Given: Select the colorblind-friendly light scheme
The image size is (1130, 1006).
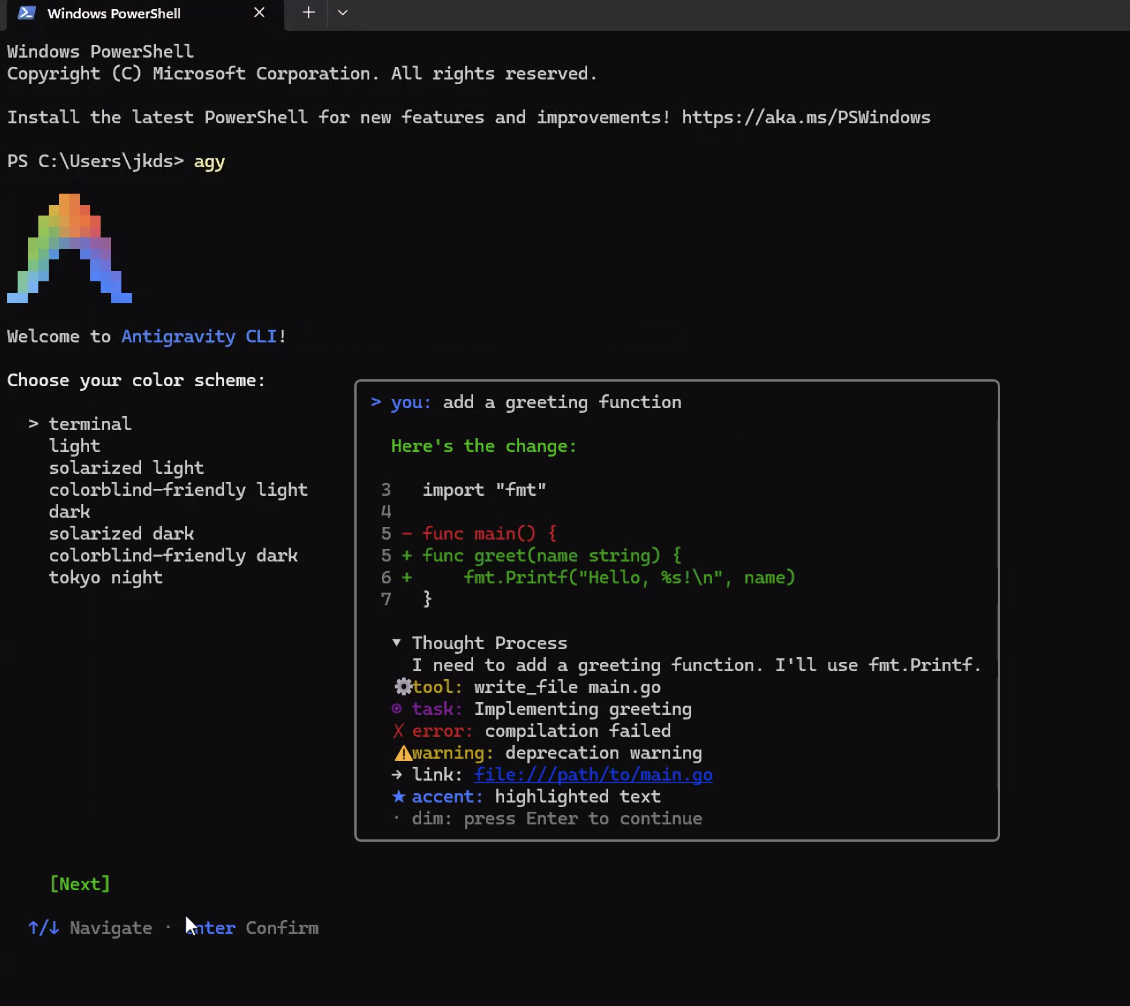Looking at the screenshot, I should [x=179, y=490].
